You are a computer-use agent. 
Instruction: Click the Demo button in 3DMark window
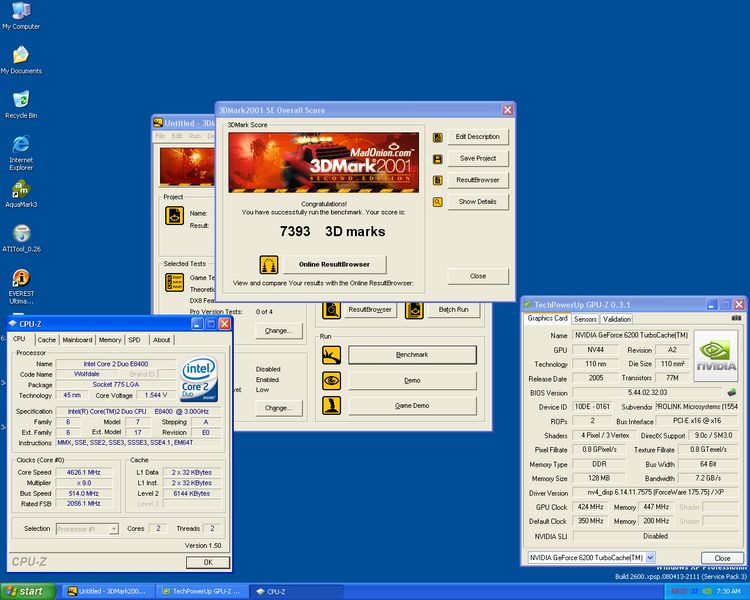(x=412, y=380)
